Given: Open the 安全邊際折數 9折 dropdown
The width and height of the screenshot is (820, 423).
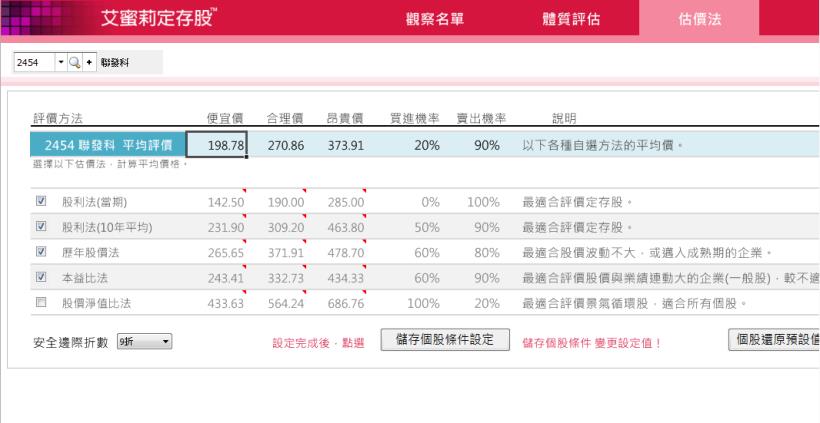Looking at the screenshot, I should tap(144, 341).
